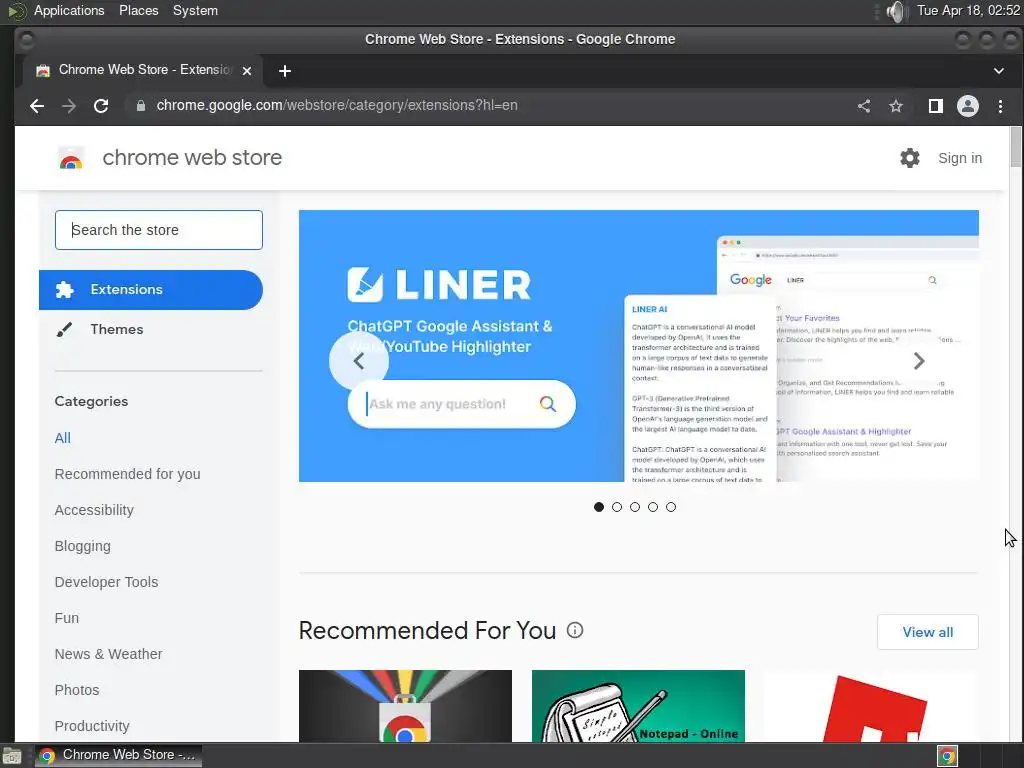Click the Chrome icon in bottom-right tray
The width and height of the screenshot is (1024, 768).
[x=948, y=756]
